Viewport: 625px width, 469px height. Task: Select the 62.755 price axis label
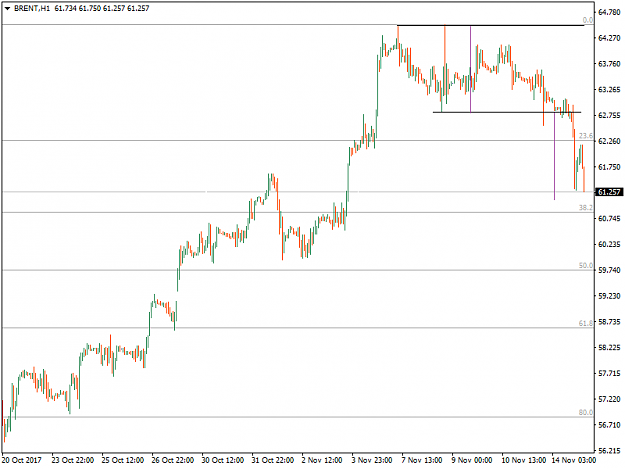click(x=609, y=115)
